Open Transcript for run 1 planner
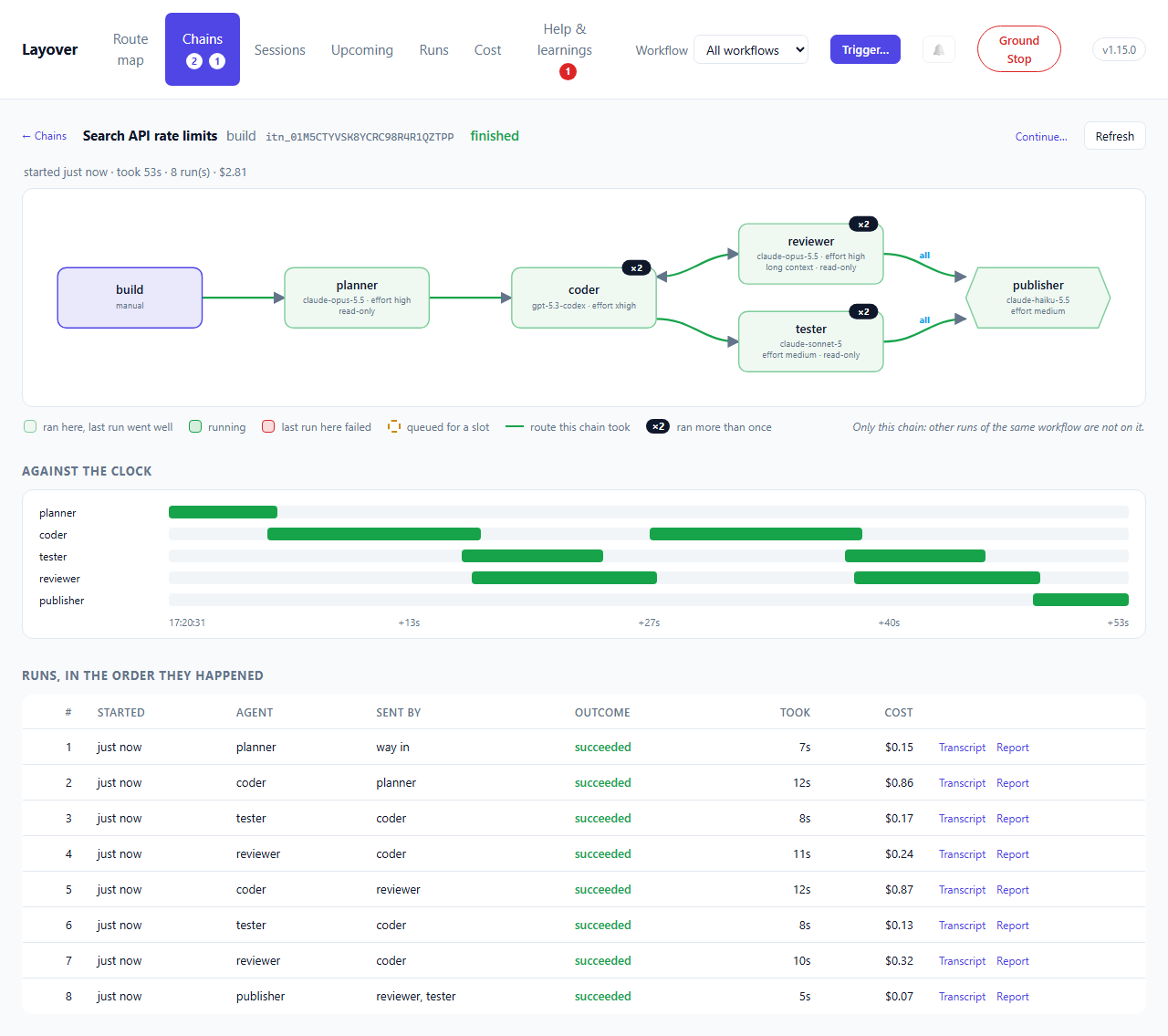 coord(962,748)
